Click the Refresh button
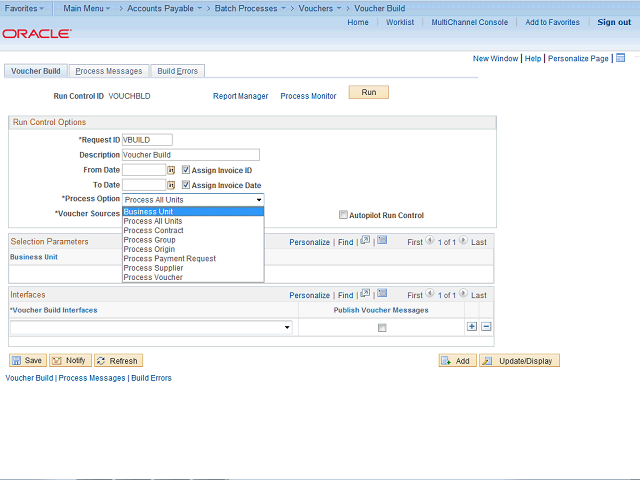Screen dimensions: 640x480 118,360
